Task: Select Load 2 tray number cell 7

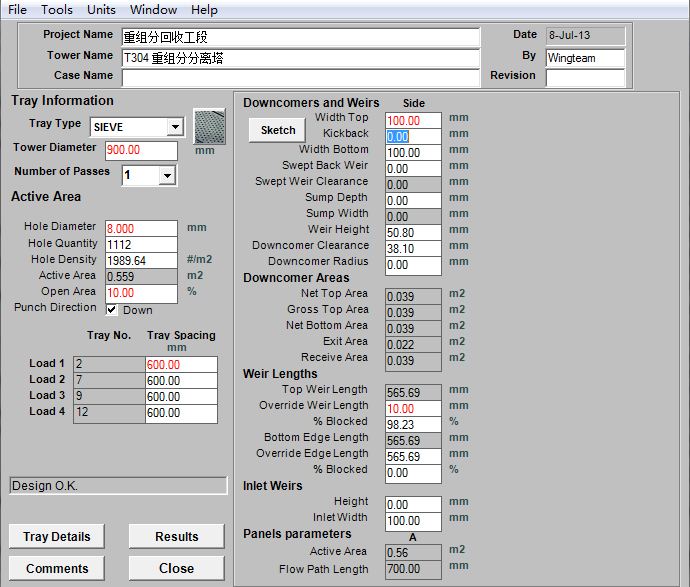Action: coord(109,381)
